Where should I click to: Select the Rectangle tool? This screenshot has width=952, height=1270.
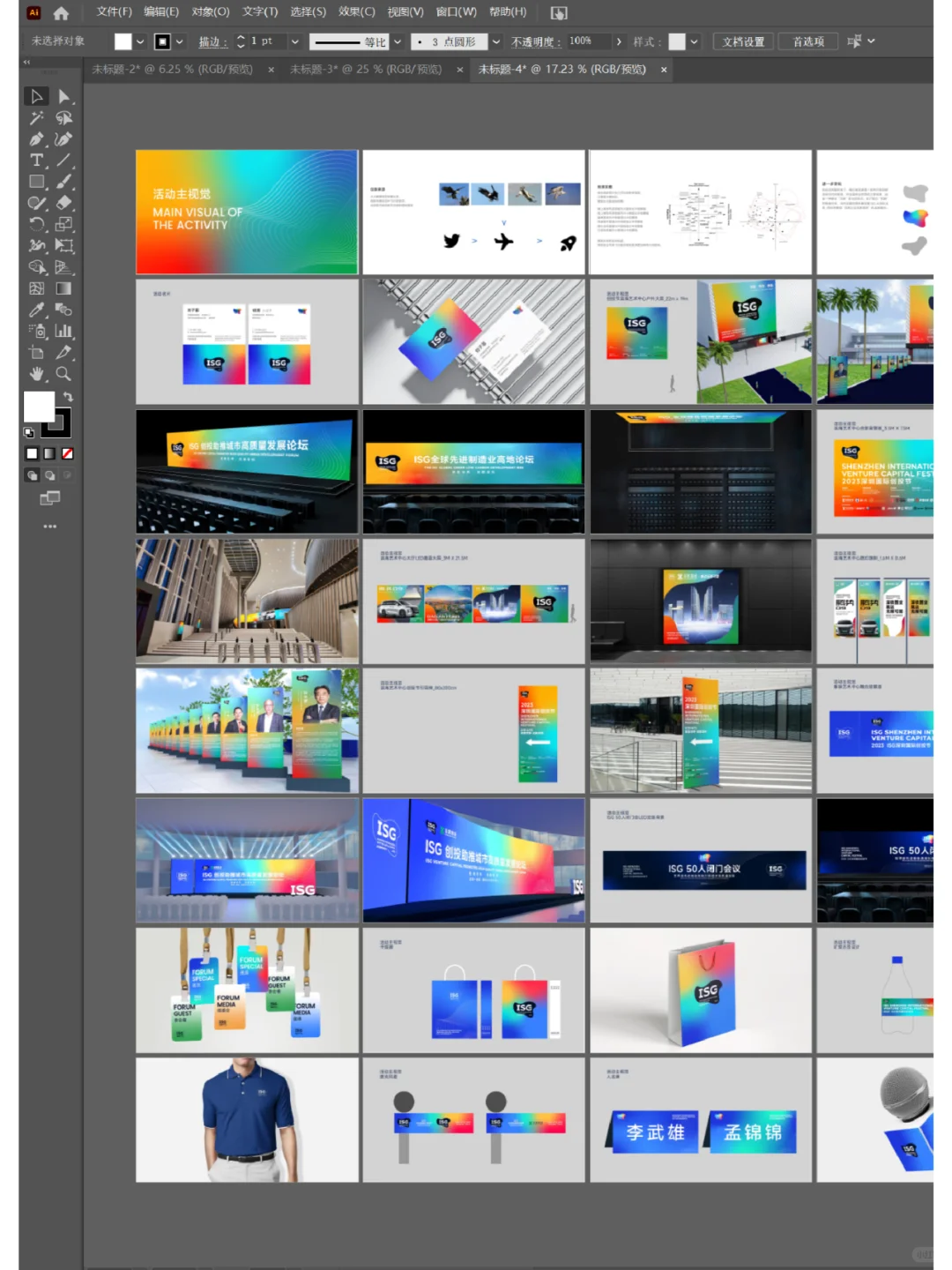[37, 182]
